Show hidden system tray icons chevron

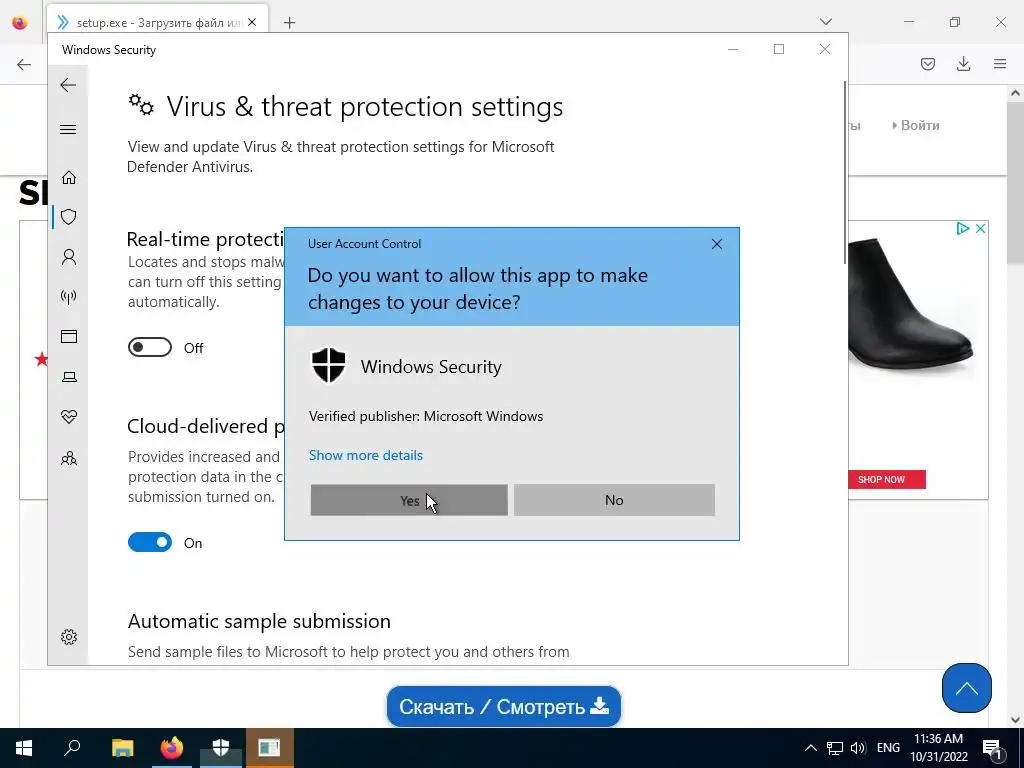pos(810,748)
